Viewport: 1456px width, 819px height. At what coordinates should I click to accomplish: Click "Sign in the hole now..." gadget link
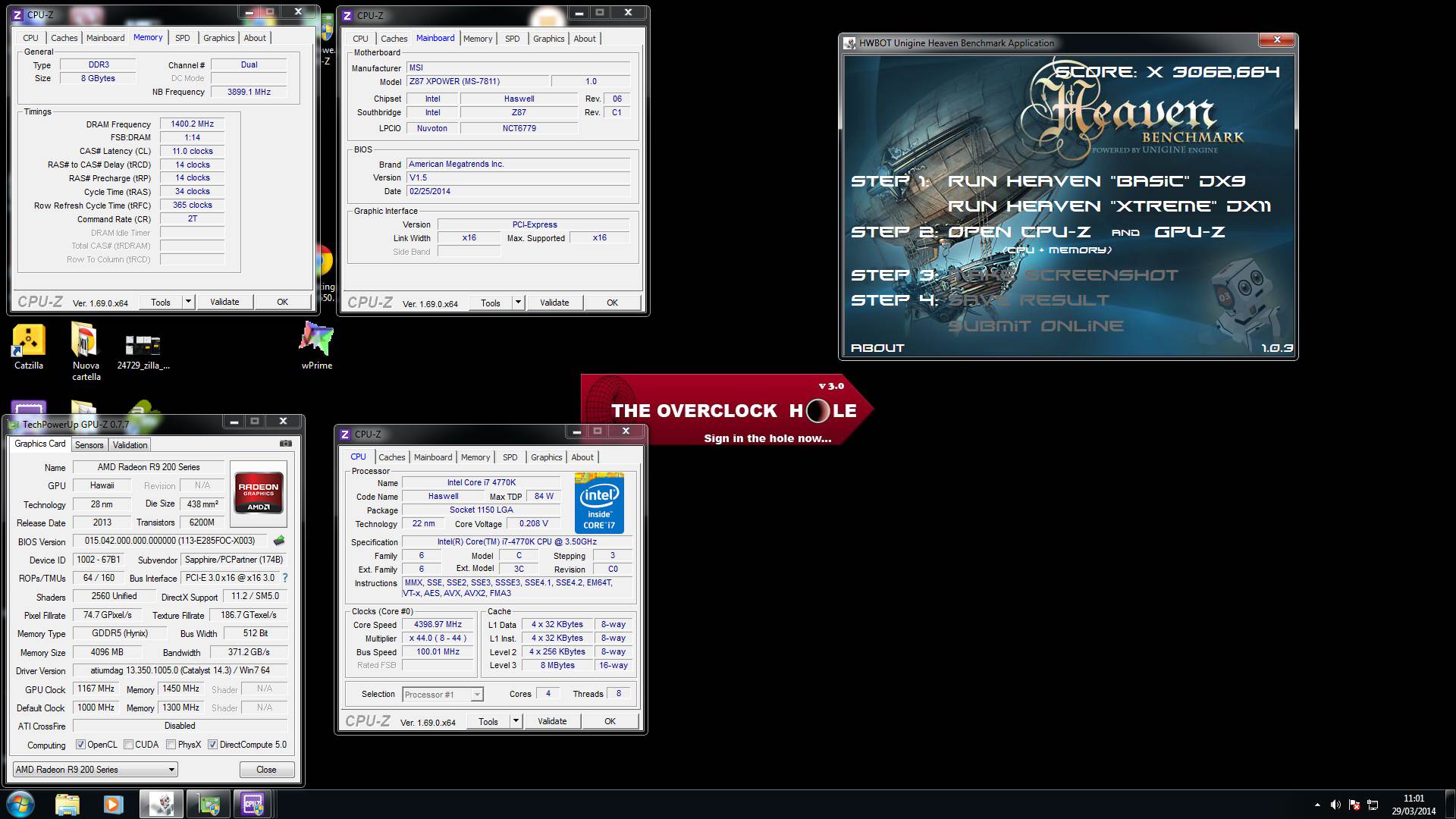point(767,438)
